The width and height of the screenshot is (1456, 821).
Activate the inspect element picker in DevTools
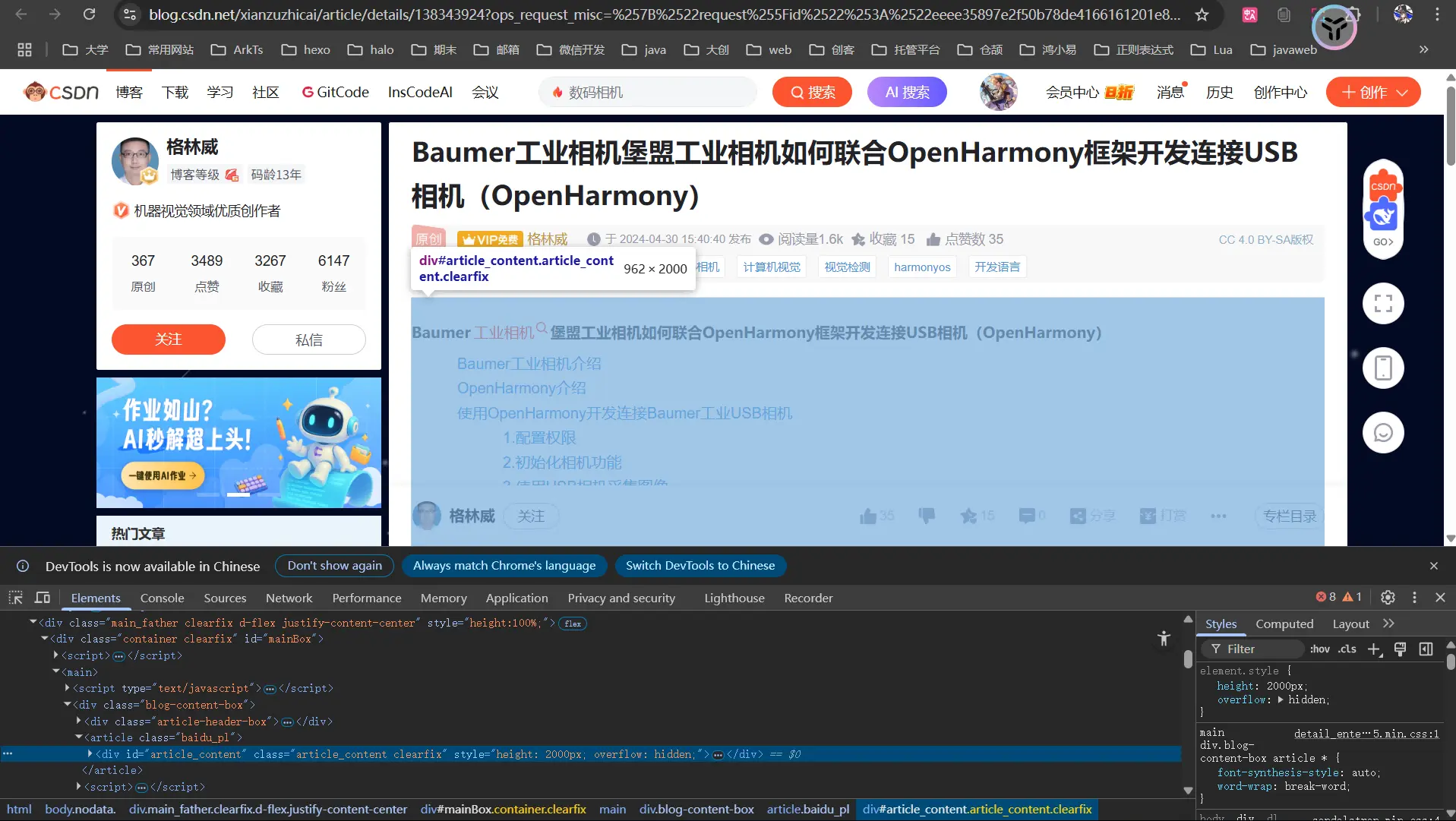(15, 598)
